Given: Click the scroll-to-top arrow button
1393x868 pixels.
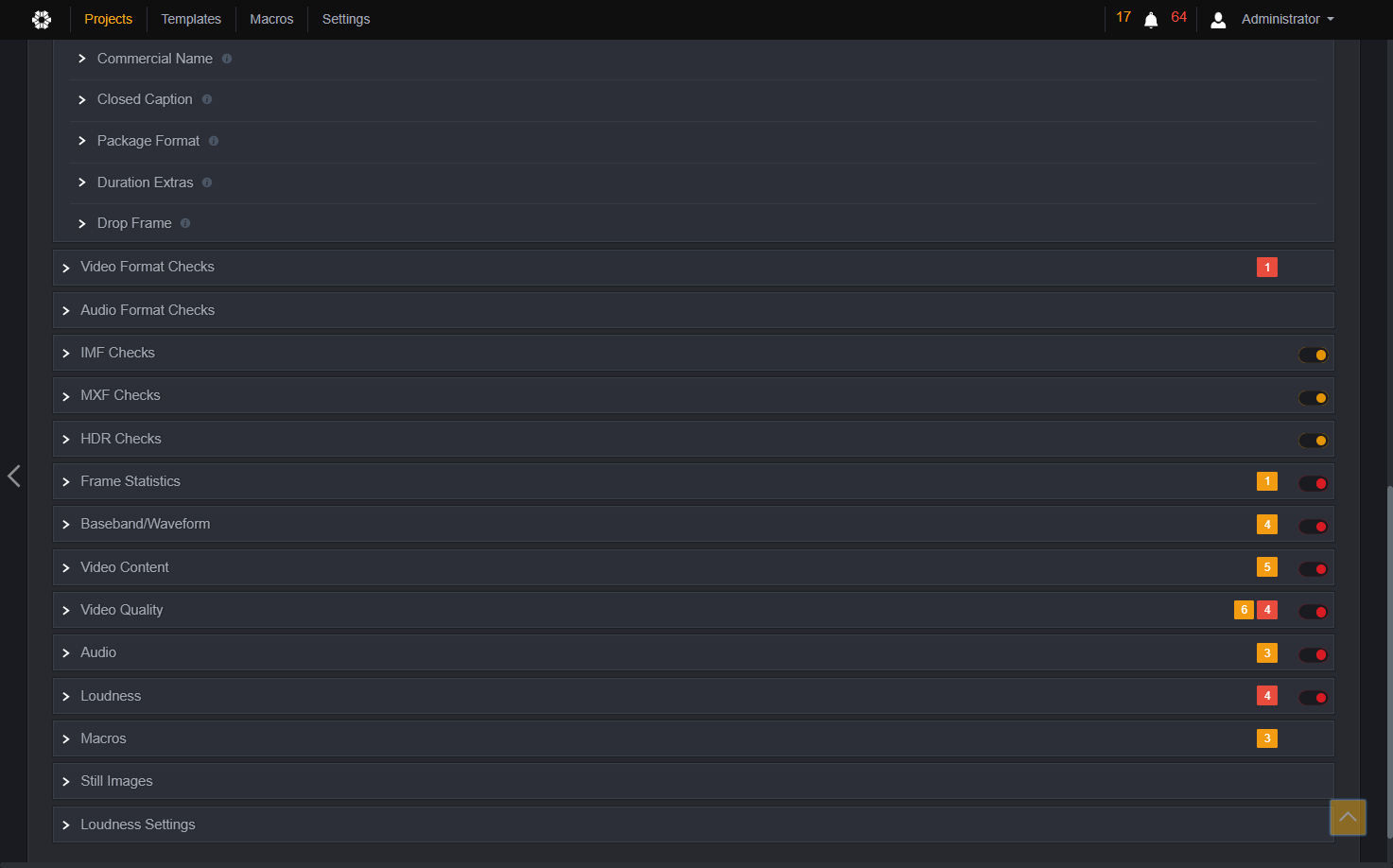Looking at the screenshot, I should [x=1348, y=817].
